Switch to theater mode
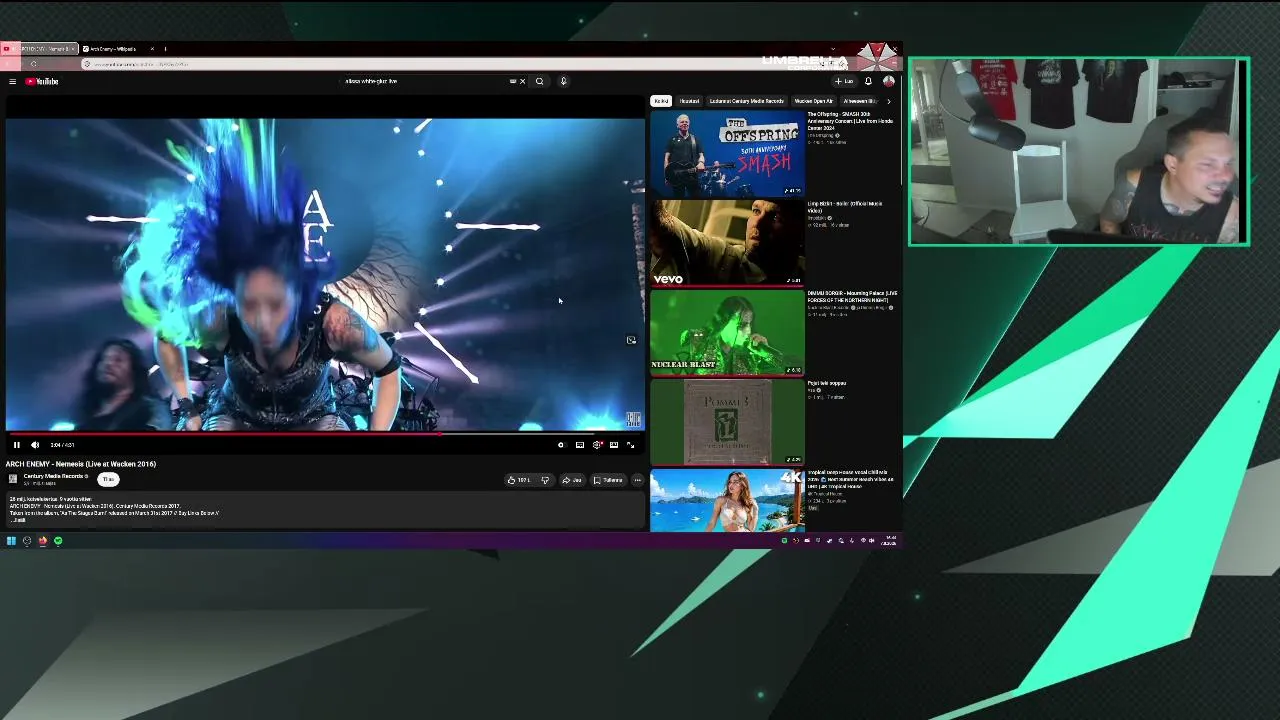Viewport: 1280px width, 720px height. point(614,445)
